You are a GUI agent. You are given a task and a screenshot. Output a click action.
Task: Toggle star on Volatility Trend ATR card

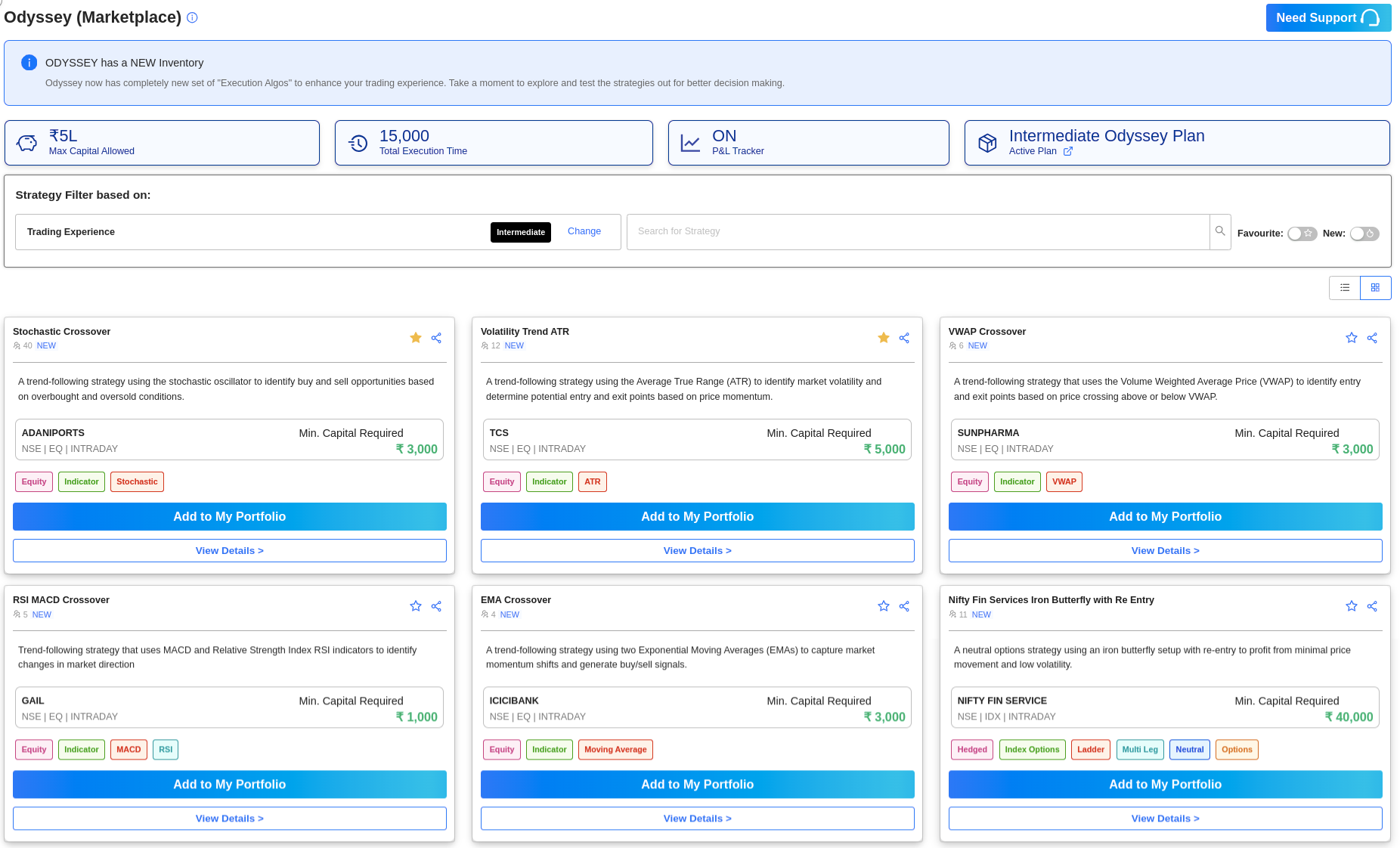coord(884,338)
